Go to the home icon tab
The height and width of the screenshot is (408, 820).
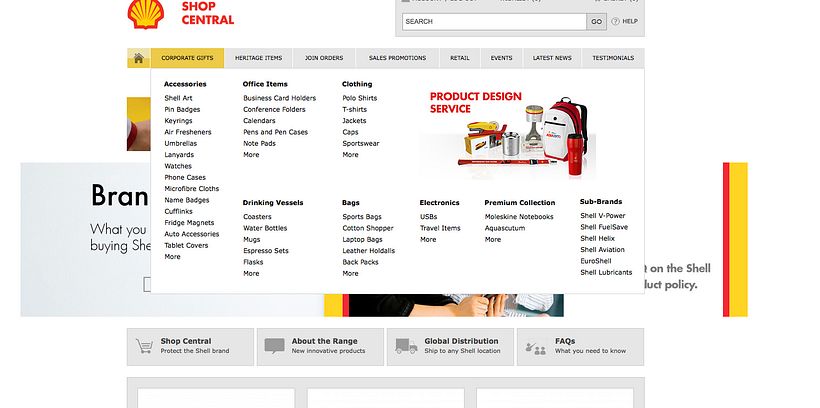pyautogui.click(x=139, y=58)
